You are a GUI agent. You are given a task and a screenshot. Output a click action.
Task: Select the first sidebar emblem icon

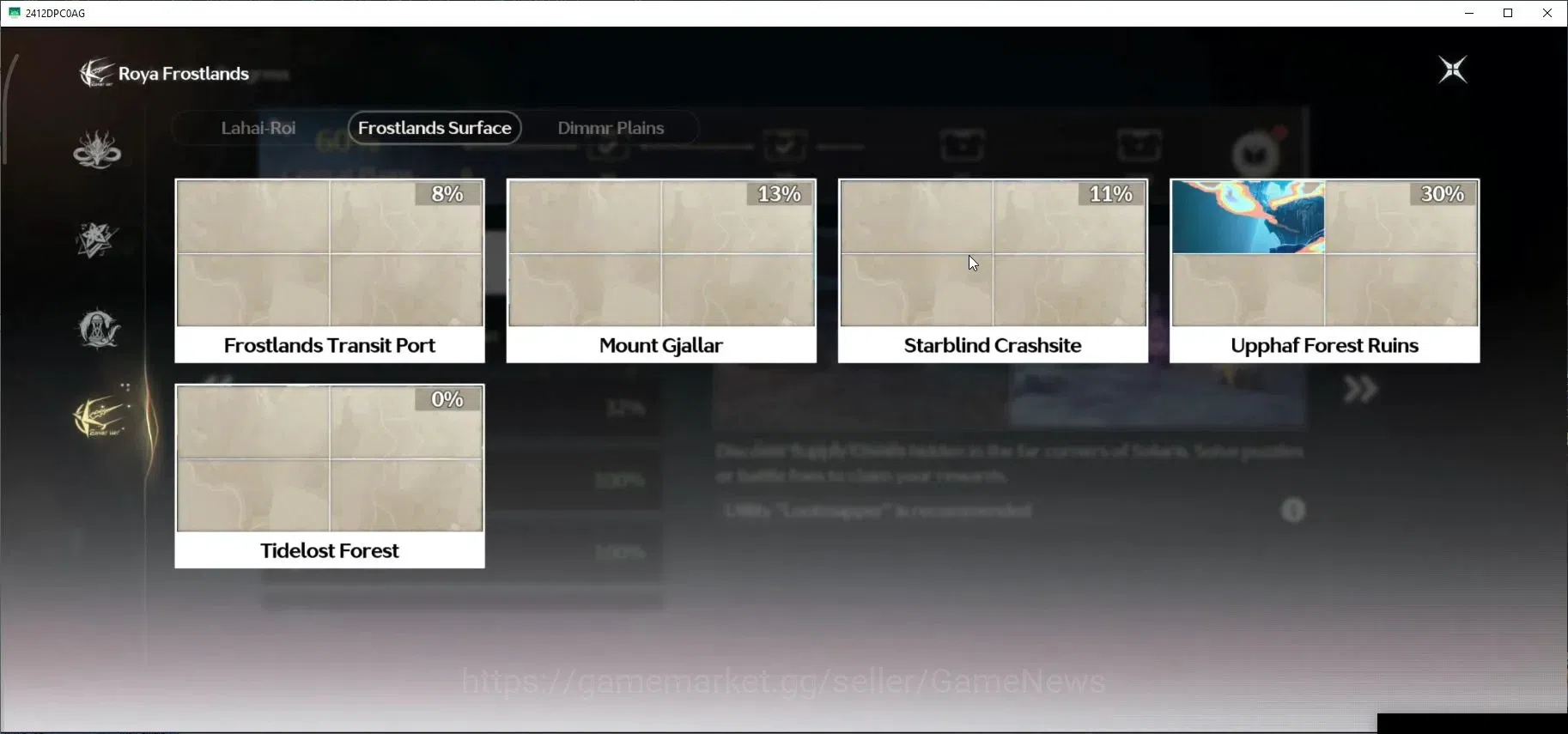pos(97,149)
